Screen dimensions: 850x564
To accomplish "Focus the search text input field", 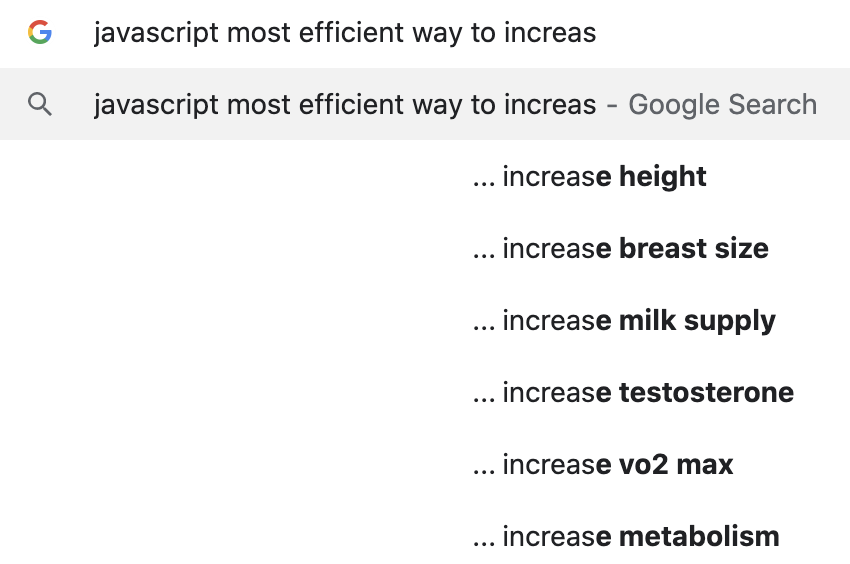I will (425, 33).
